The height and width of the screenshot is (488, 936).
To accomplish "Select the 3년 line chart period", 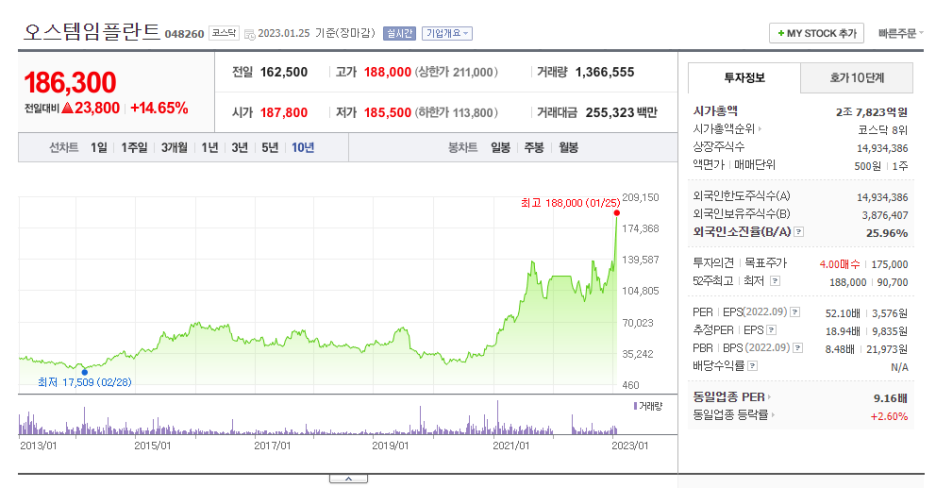I will coord(239,147).
